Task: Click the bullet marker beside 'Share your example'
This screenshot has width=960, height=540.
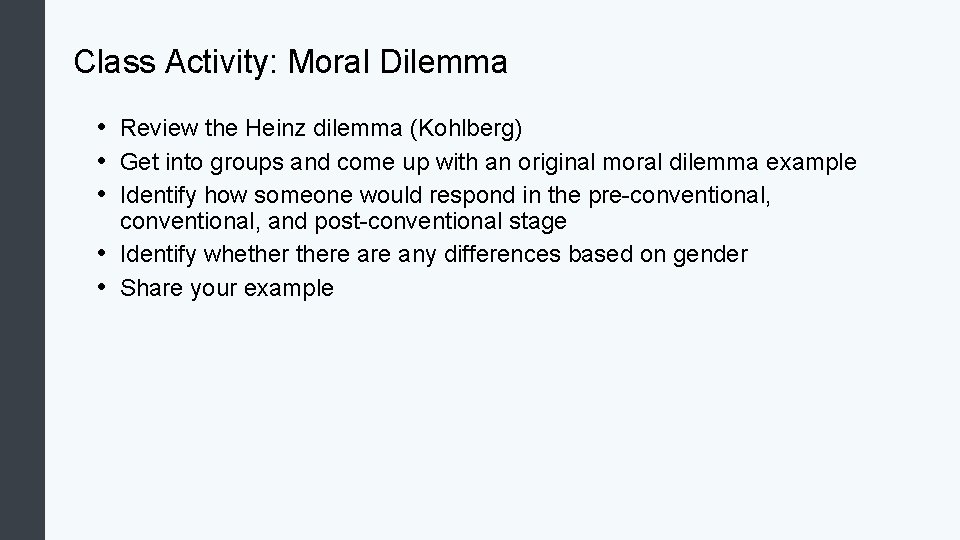Action: pos(102,287)
